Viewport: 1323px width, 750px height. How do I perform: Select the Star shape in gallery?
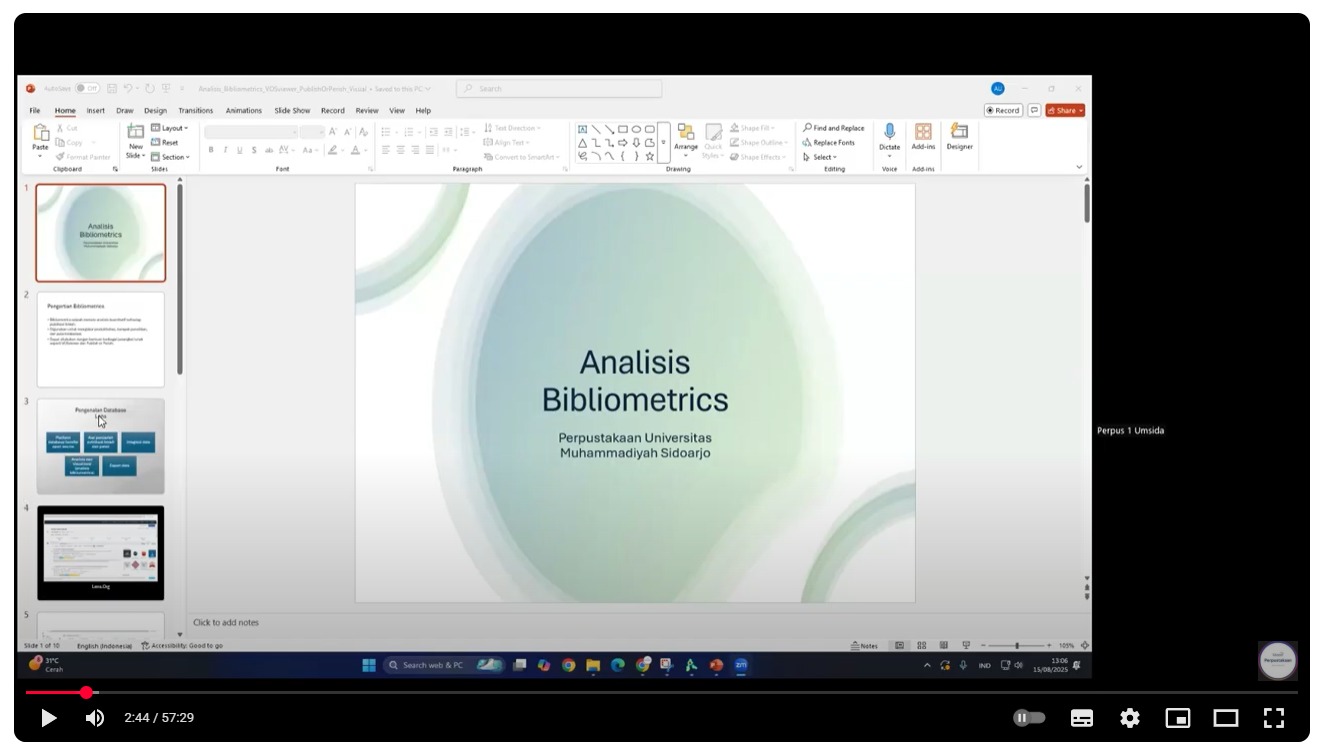pyautogui.click(x=650, y=156)
